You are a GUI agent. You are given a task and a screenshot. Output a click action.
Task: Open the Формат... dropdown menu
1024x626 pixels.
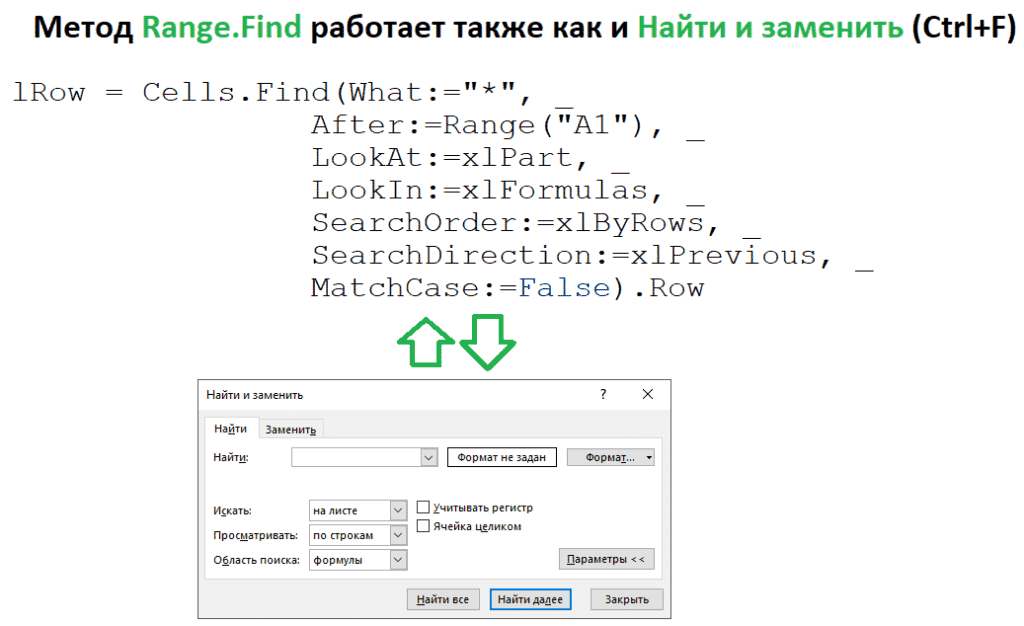click(611, 456)
